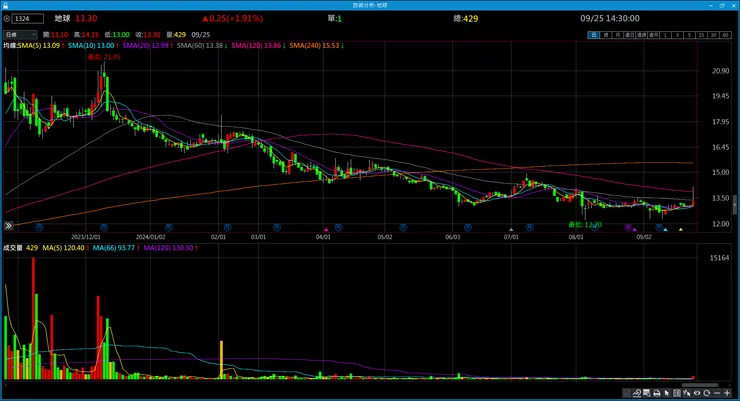Click the SMA(60) 13.38 indicator label
The width and height of the screenshot is (740, 401).
click(x=200, y=46)
